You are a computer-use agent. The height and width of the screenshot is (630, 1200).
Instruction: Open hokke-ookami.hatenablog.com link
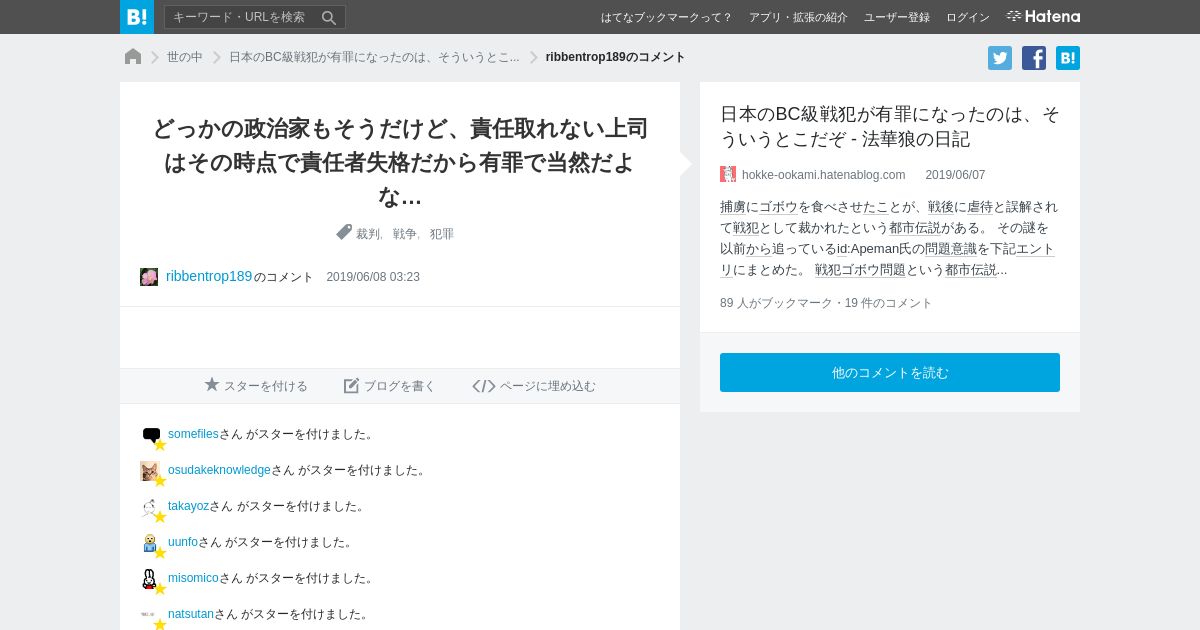(823, 175)
